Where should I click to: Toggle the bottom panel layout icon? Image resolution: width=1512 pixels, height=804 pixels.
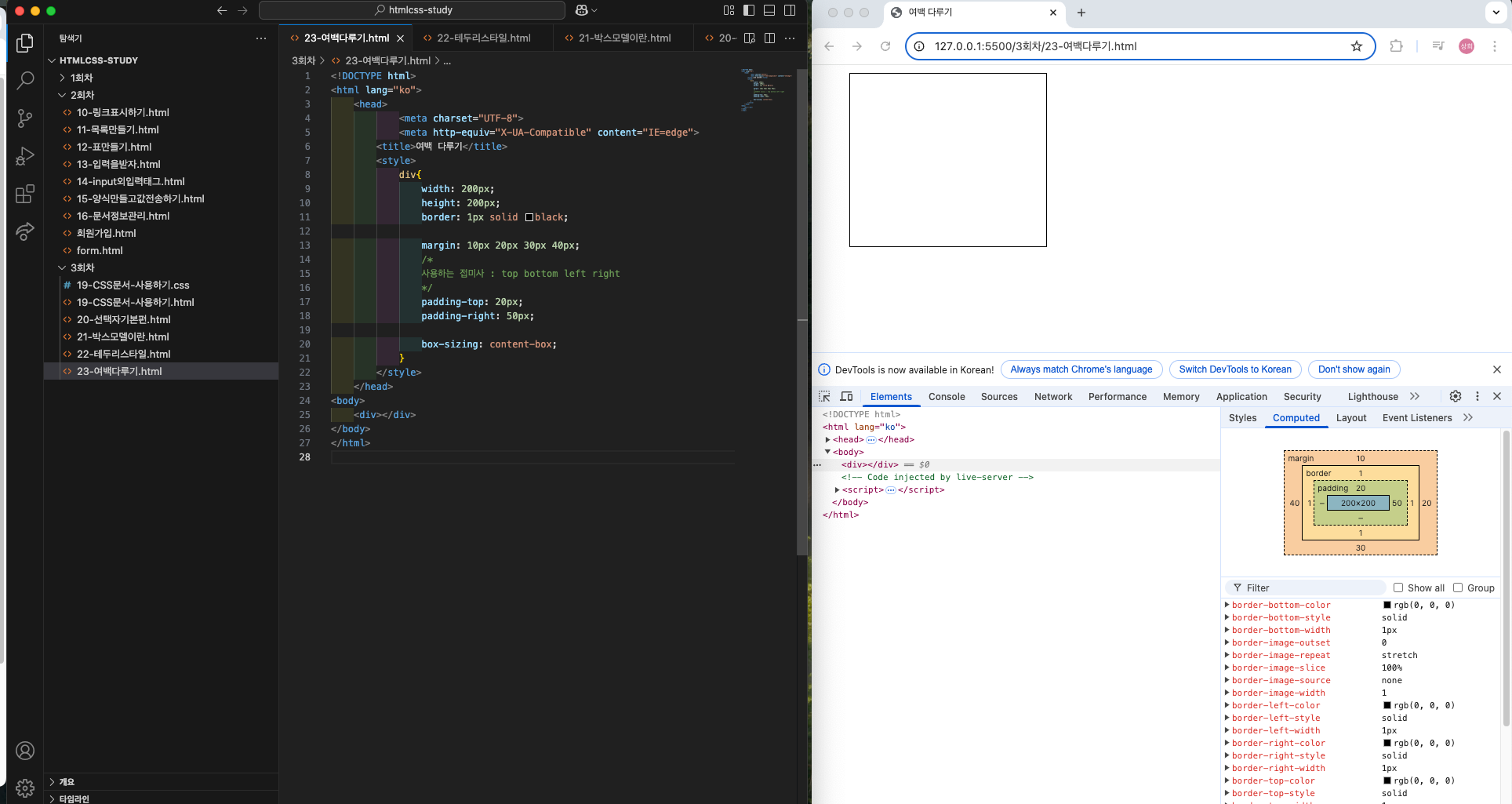click(769, 10)
